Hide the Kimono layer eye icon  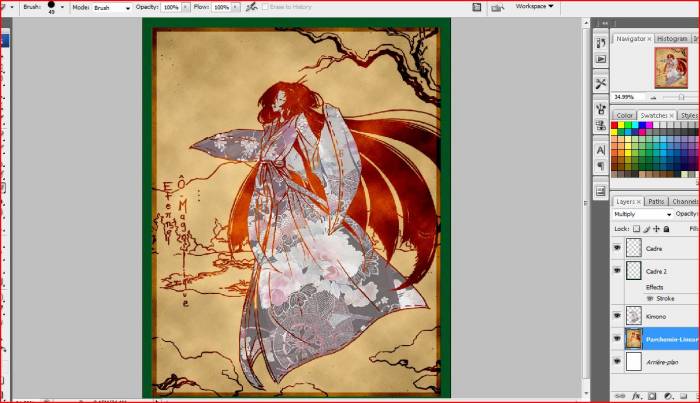[x=617, y=316]
